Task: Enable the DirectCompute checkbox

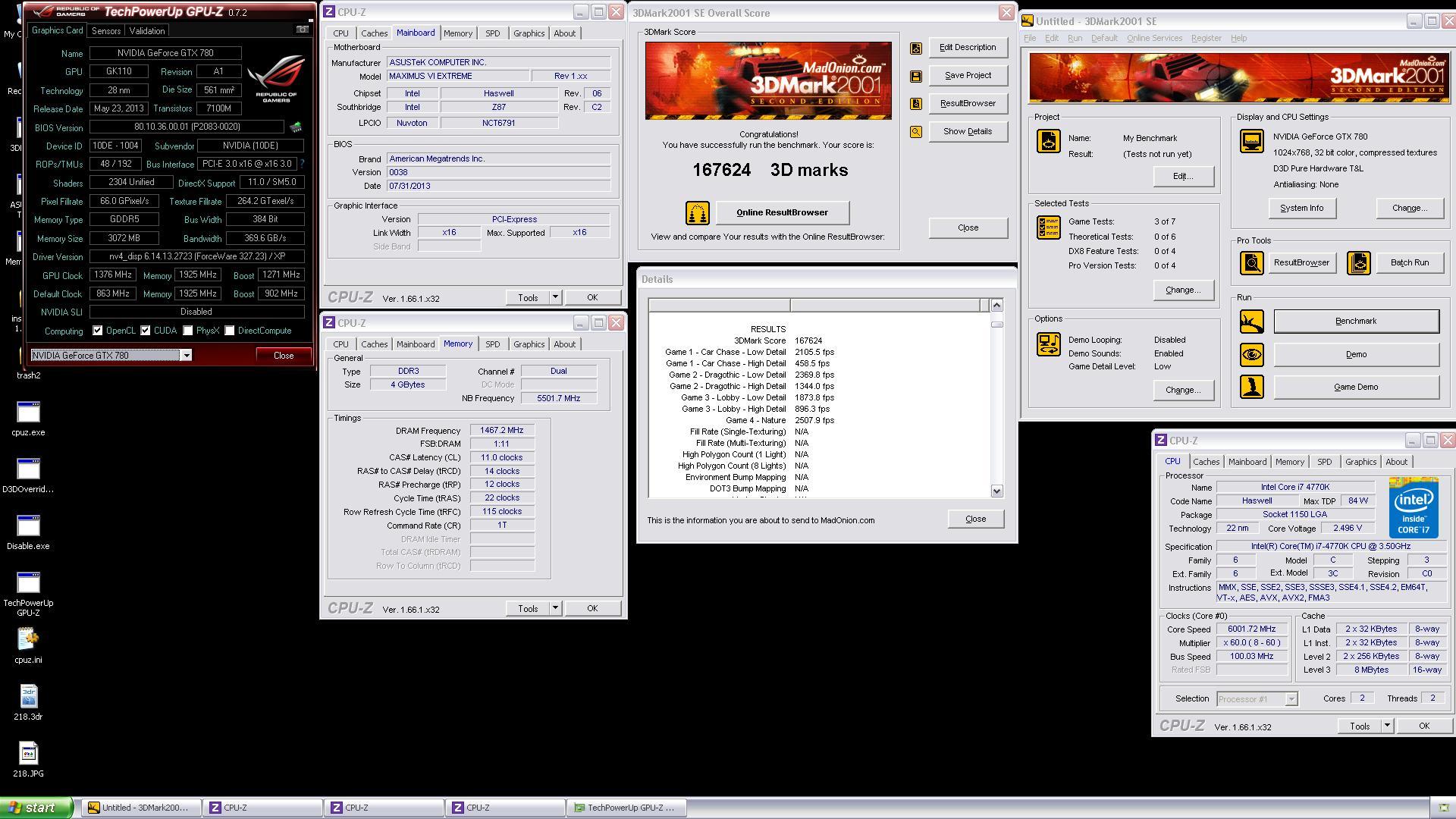Action: click(x=229, y=331)
